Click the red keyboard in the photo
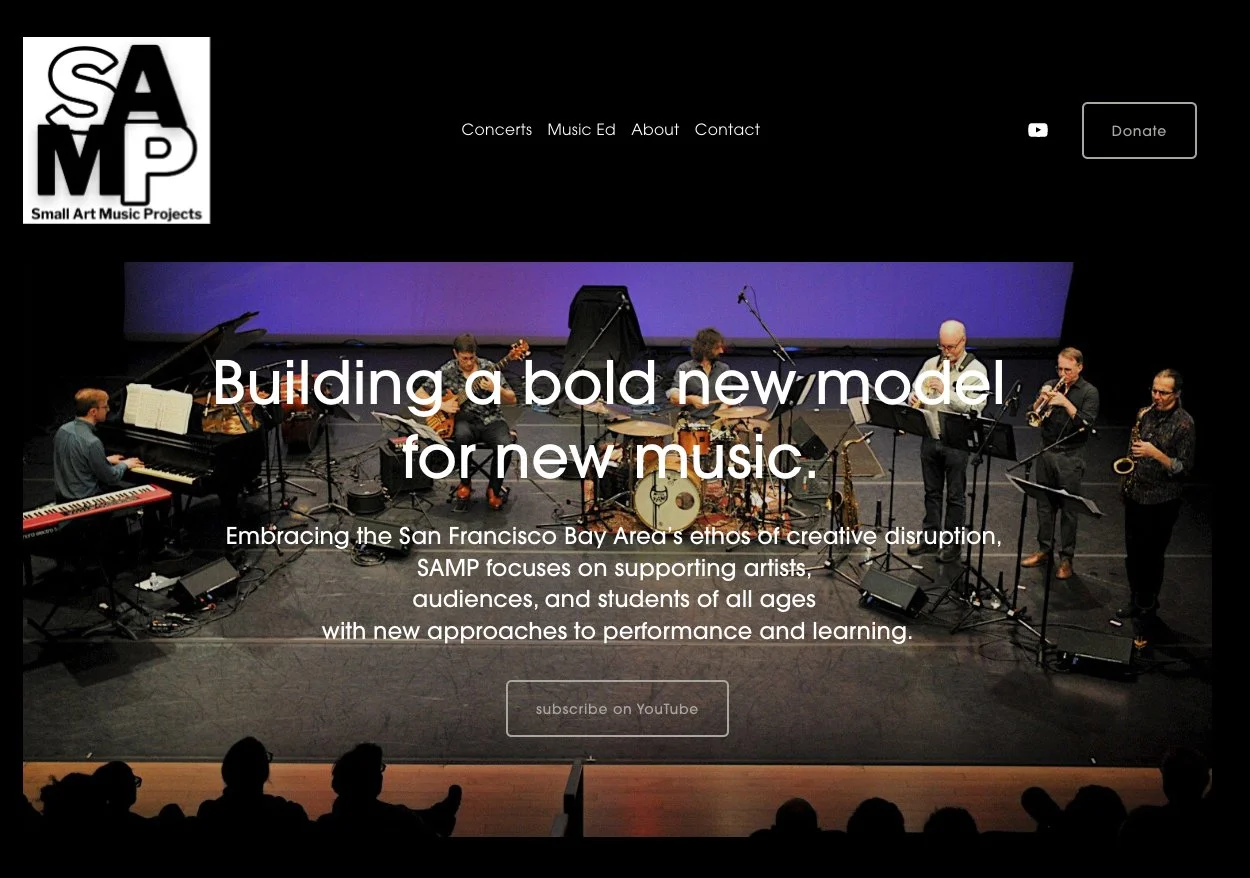 tap(96, 506)
